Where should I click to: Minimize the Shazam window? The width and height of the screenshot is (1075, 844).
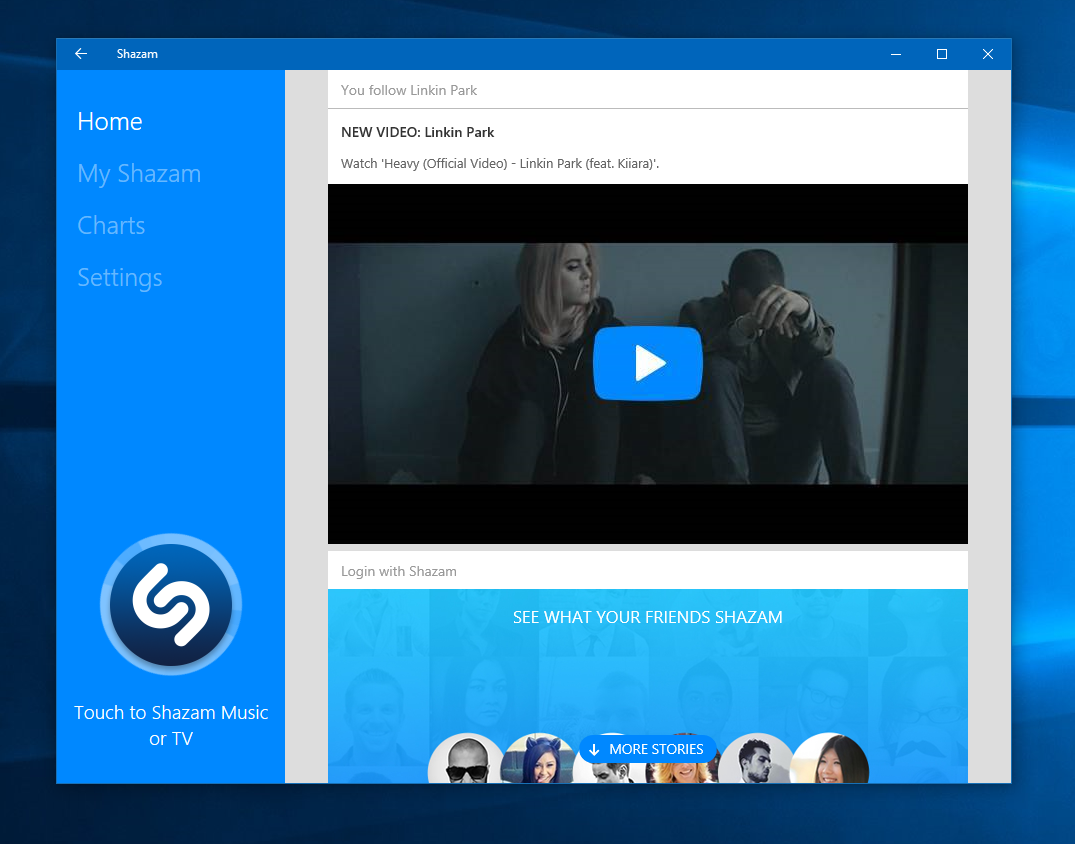coord(896,53)
